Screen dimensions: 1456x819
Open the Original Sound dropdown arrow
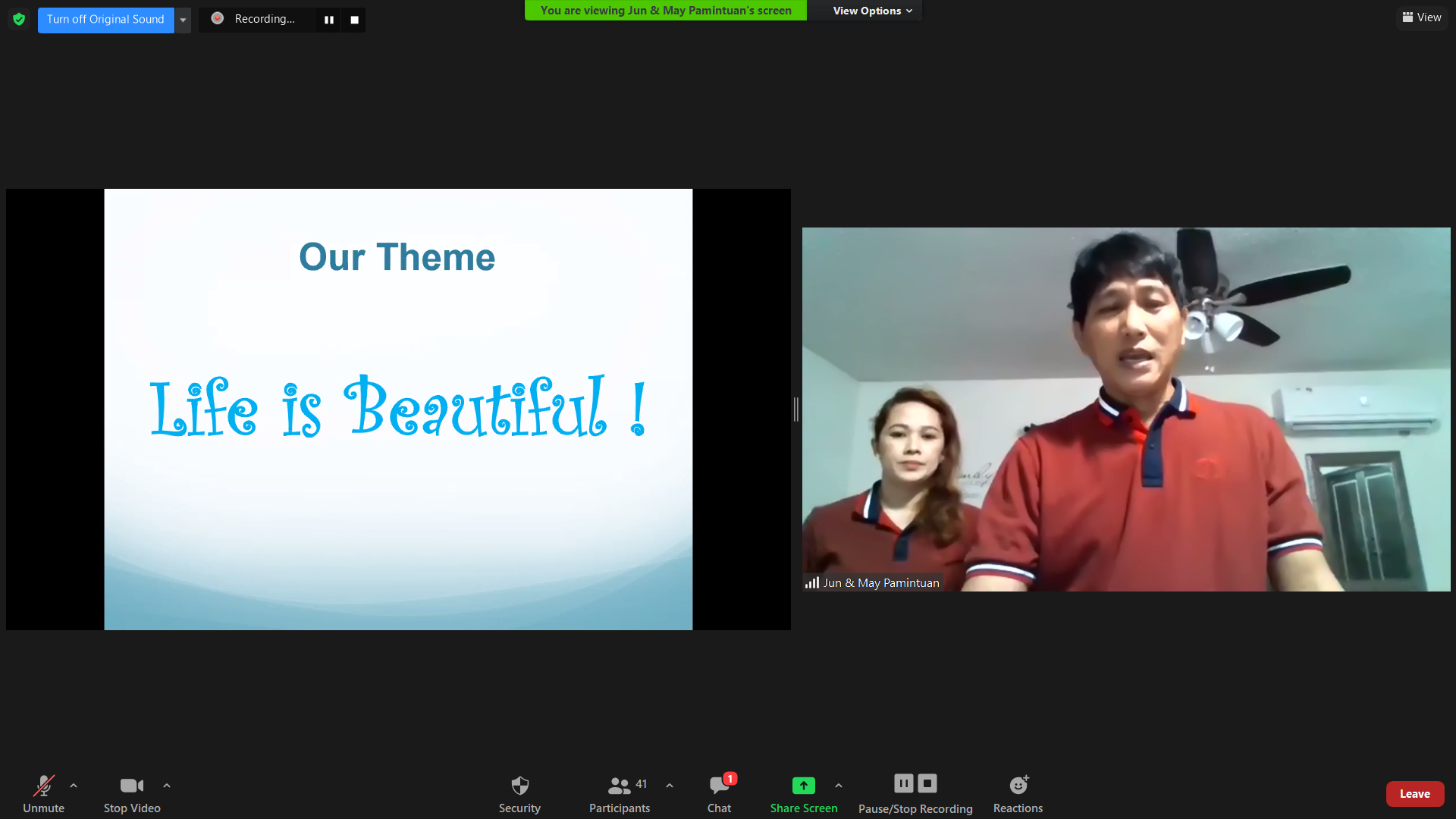[183, 20]
